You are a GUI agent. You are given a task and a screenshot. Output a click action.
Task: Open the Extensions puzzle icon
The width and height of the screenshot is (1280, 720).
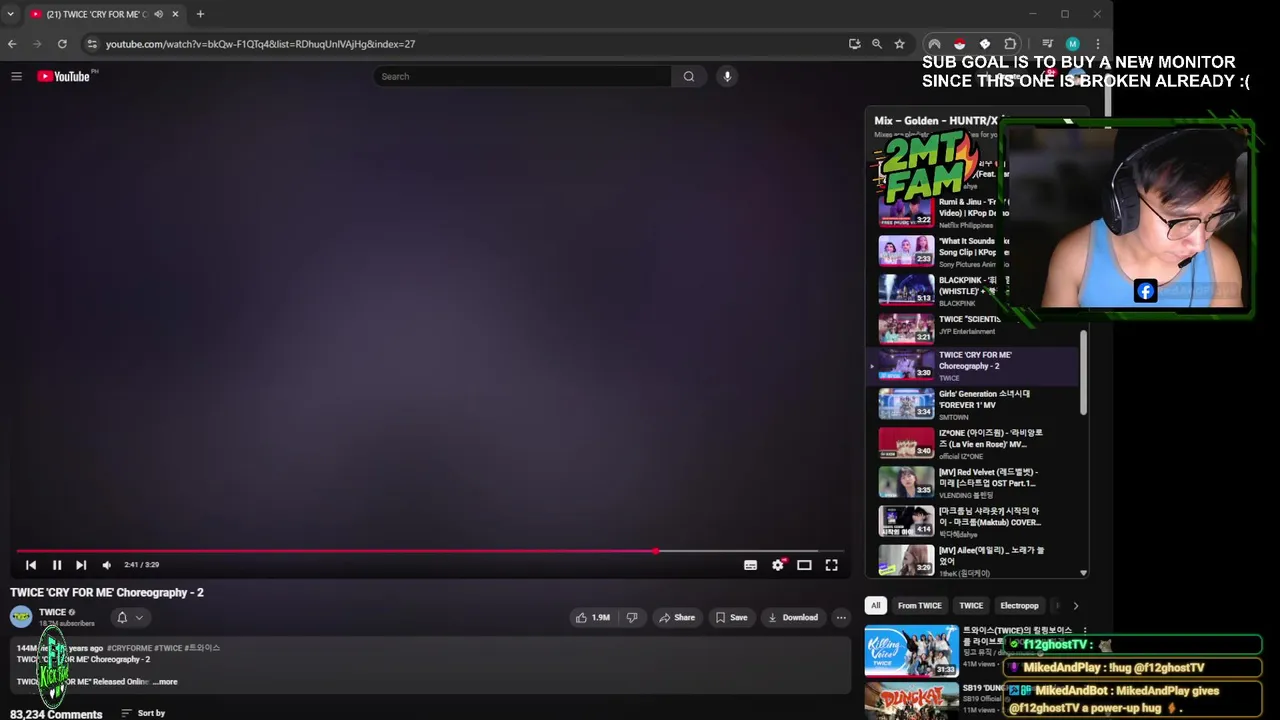click(1010, 44)
